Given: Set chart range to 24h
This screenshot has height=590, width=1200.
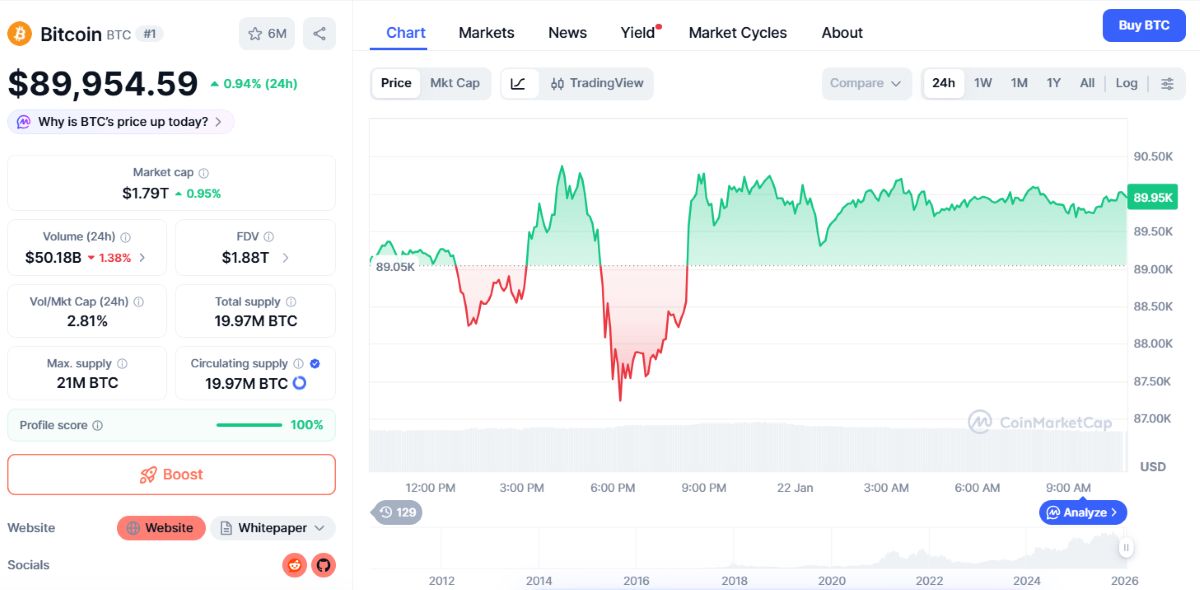Looking at the screenshot, I should pyautogui.click(x=943, y=83).
